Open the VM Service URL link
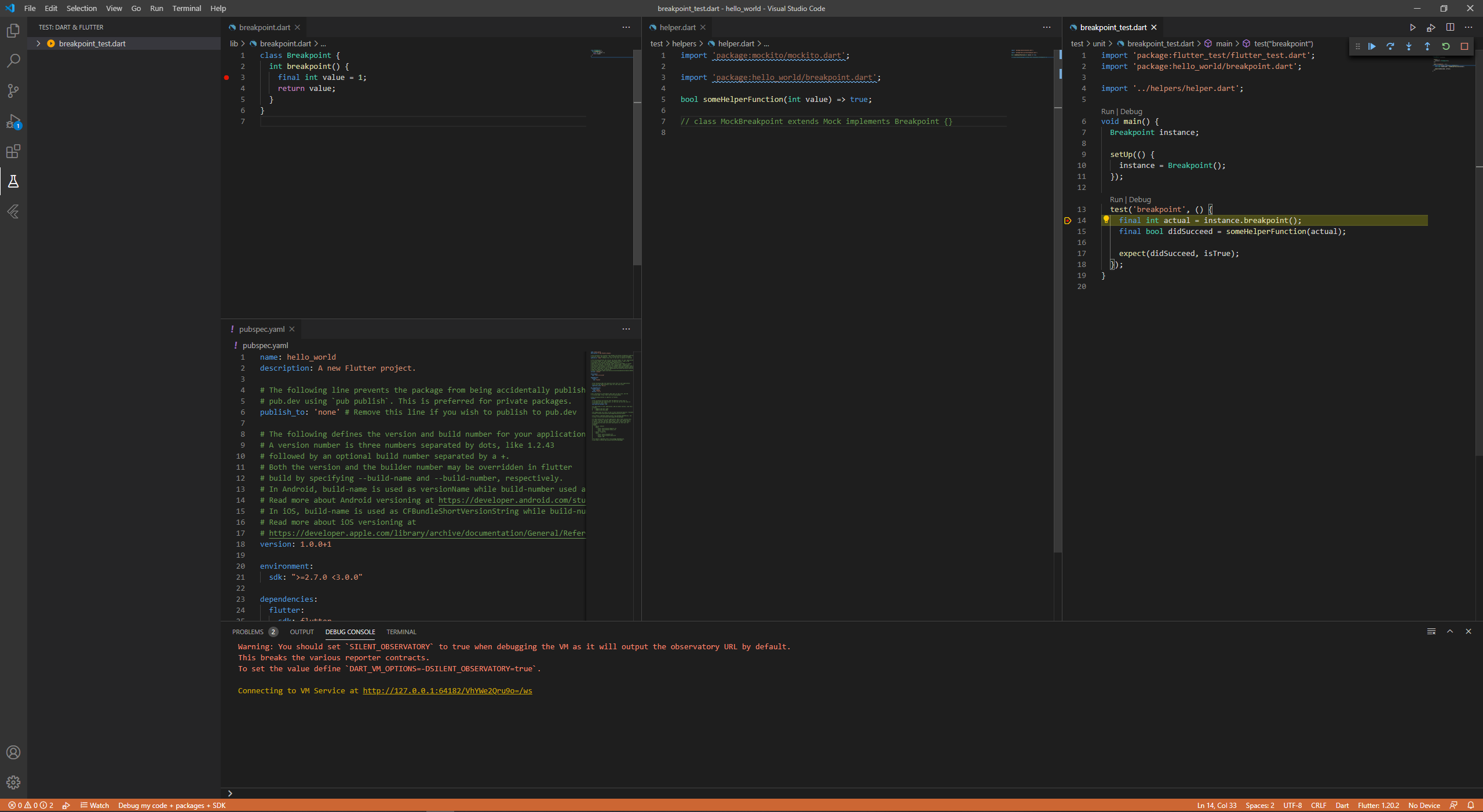 (x=447, y=690)
